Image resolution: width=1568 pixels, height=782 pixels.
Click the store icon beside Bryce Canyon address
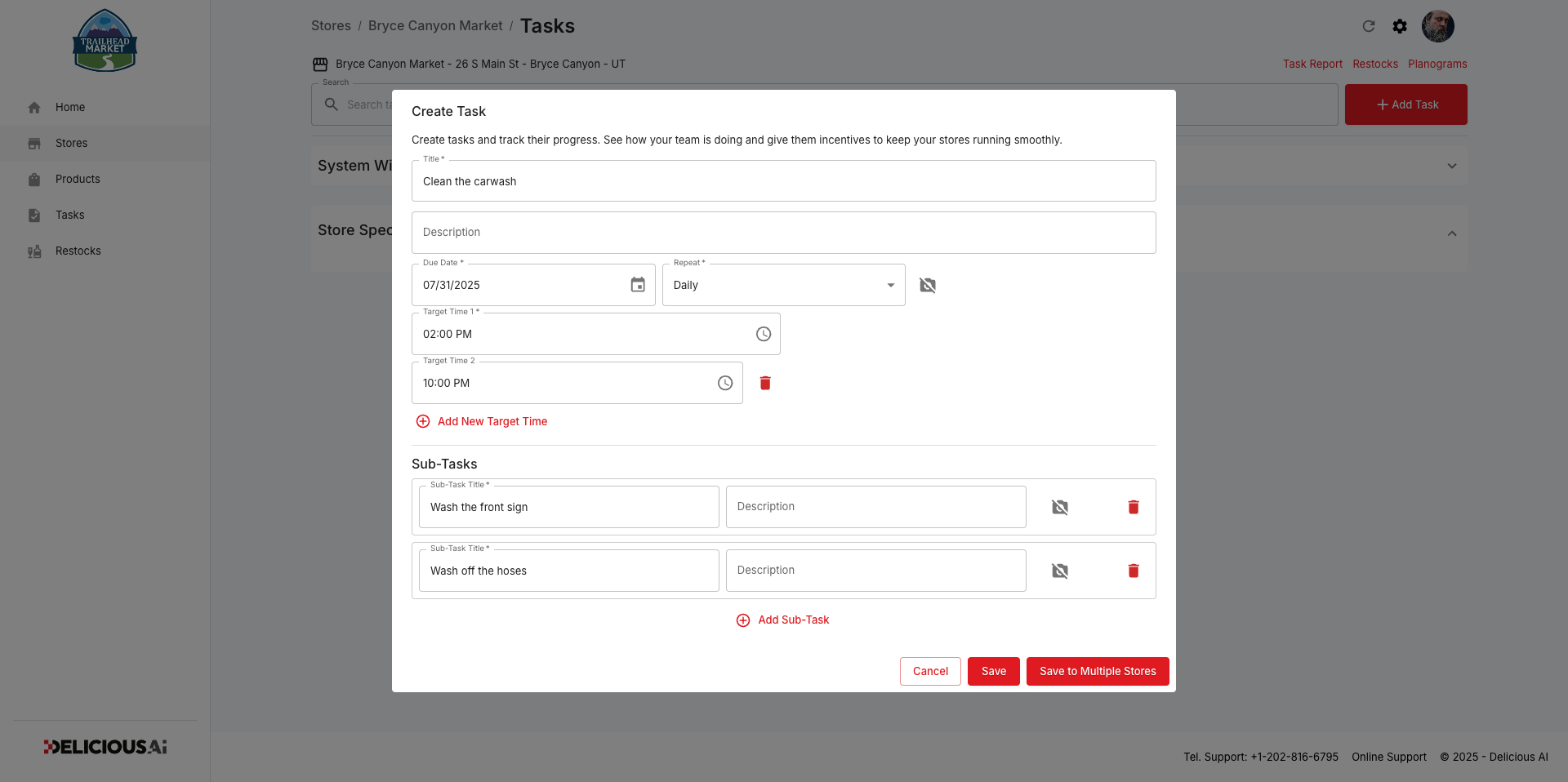[320, 64]
